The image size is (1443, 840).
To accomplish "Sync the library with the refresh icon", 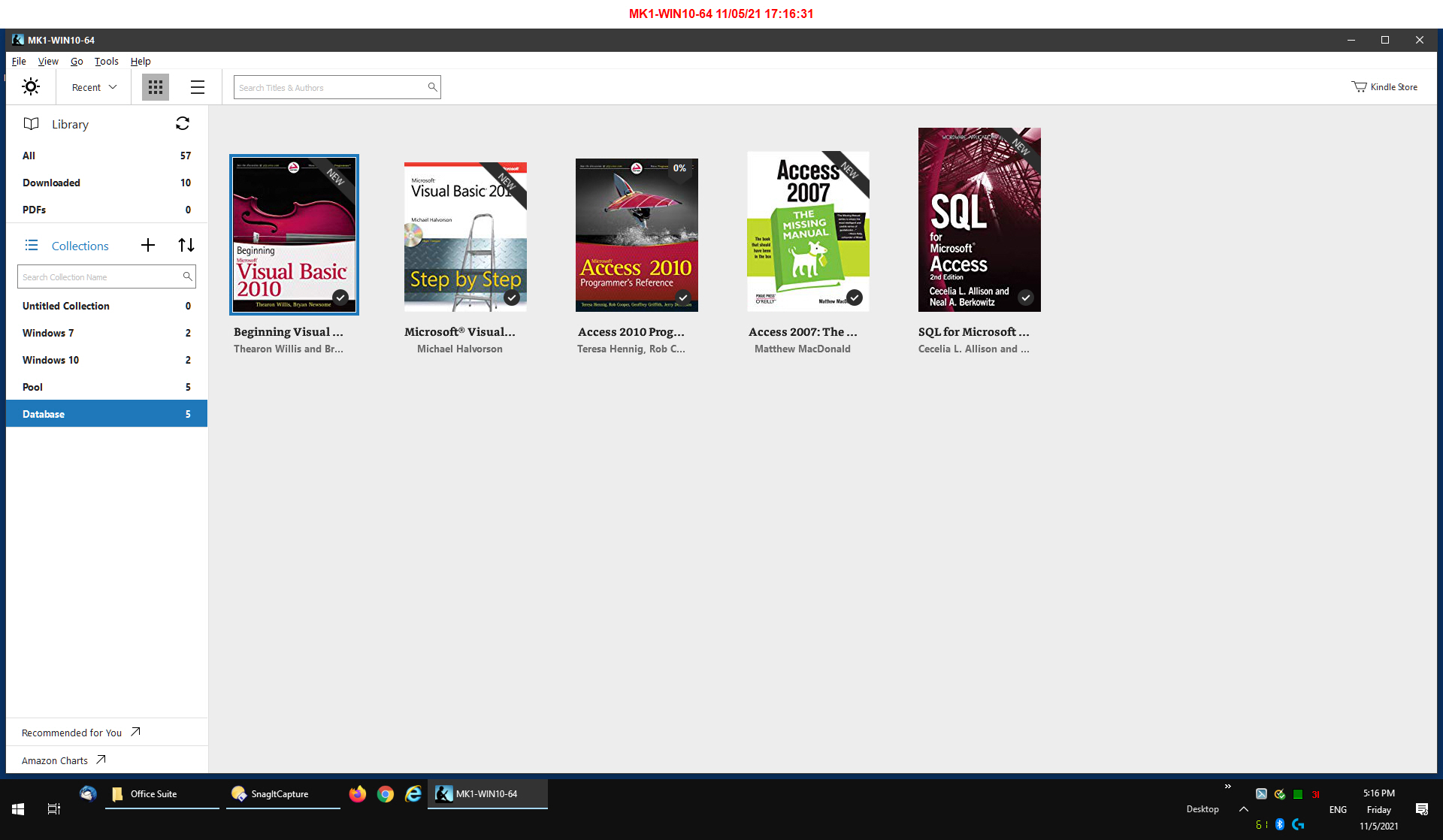I will [x=183, y=123].
